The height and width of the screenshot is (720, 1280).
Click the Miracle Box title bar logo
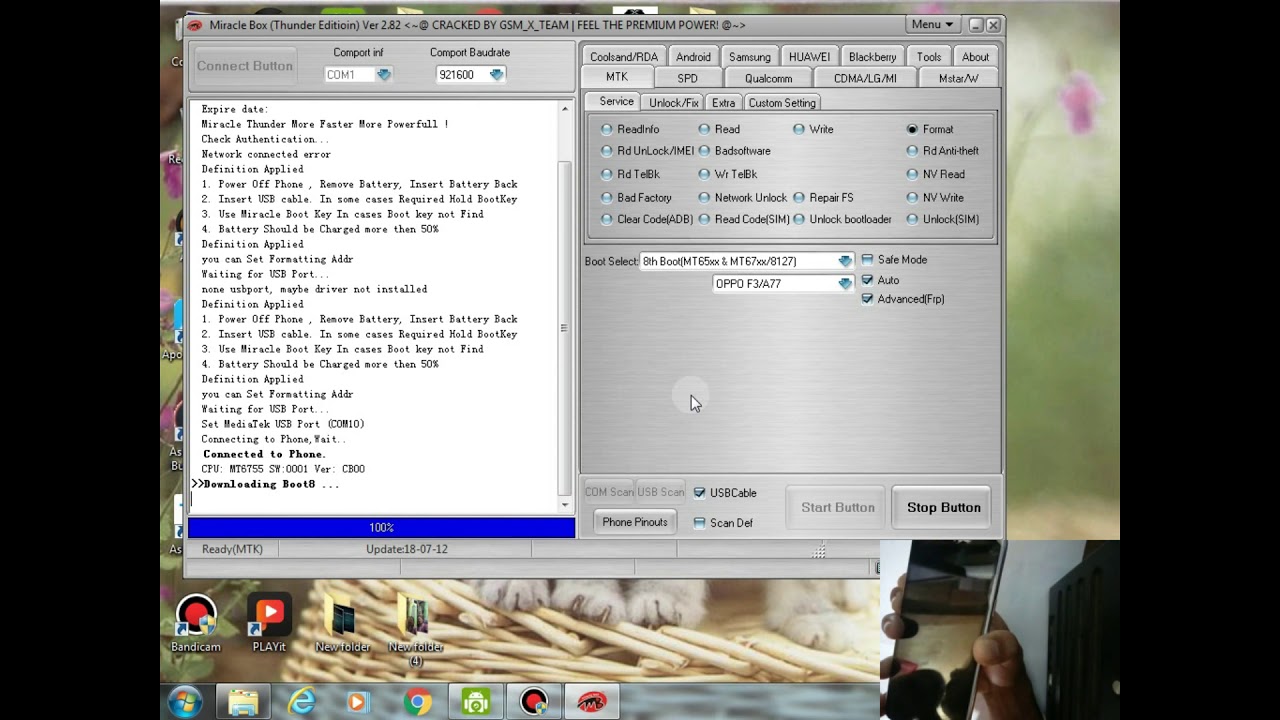pos(195,25)
